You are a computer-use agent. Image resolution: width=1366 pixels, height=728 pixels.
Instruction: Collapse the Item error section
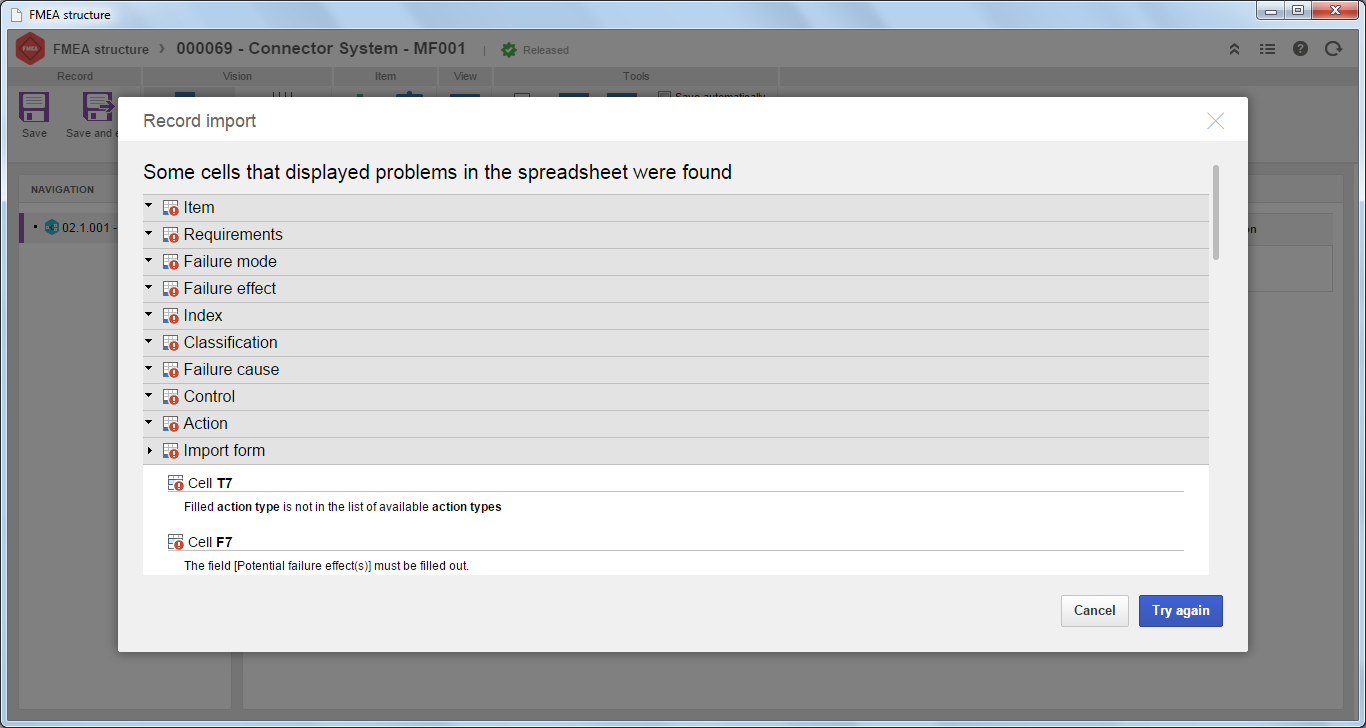tap(149, 207)
